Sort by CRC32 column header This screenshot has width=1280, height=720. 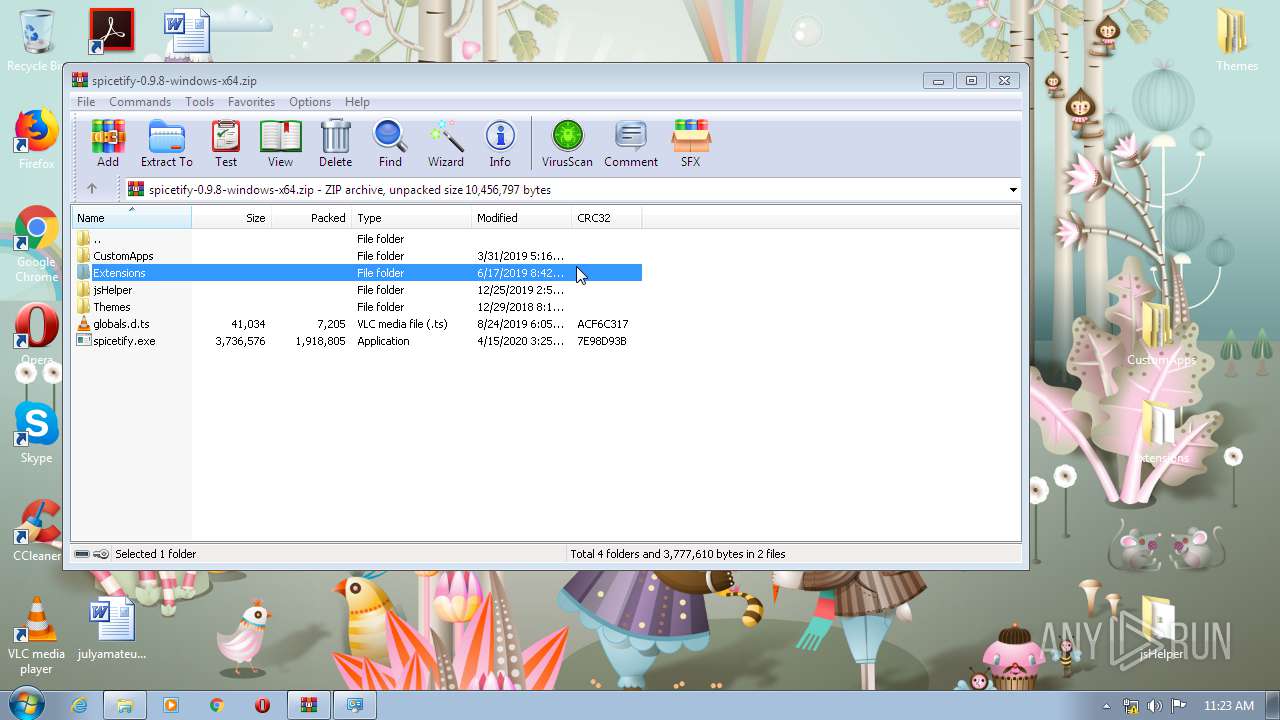pyautogui.click(x=606, y=218)
